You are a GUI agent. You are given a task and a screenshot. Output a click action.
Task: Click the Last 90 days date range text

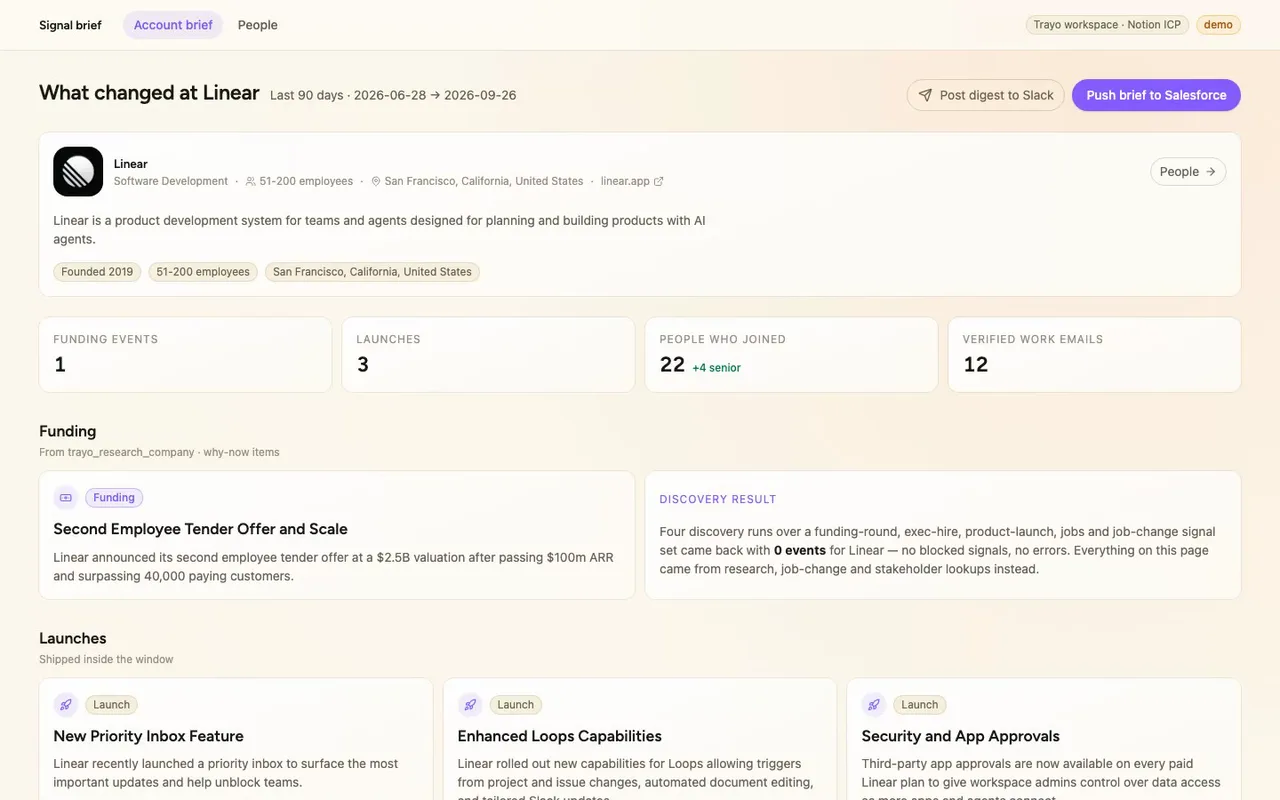coord(393,95)
